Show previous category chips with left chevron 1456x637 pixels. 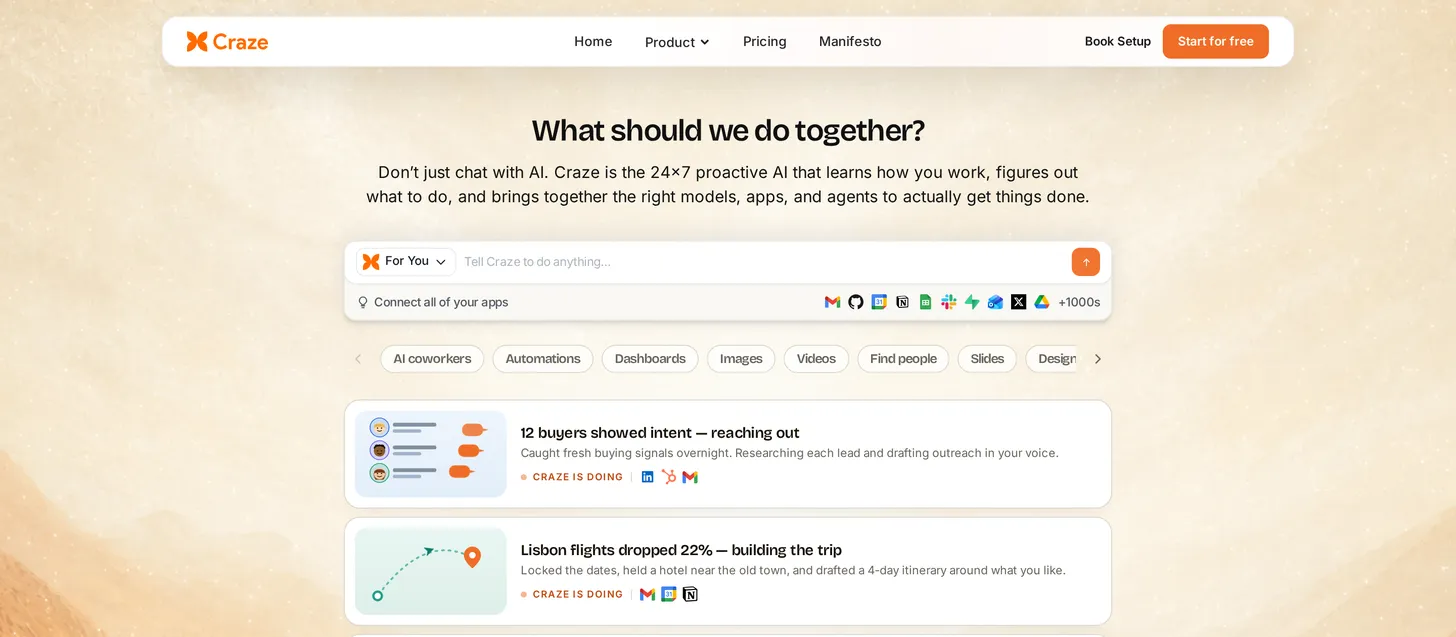pos(358,359)
